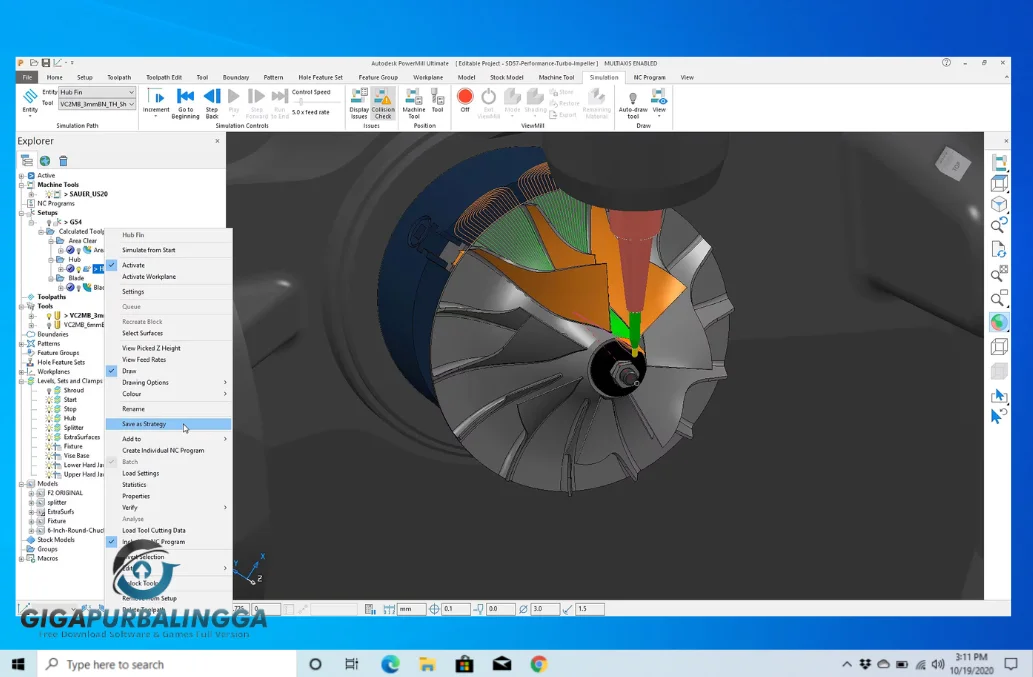Click Simulate from Start
Image resolution: width=1033 pixels, height=677 pixels.
tap(150, 250)
